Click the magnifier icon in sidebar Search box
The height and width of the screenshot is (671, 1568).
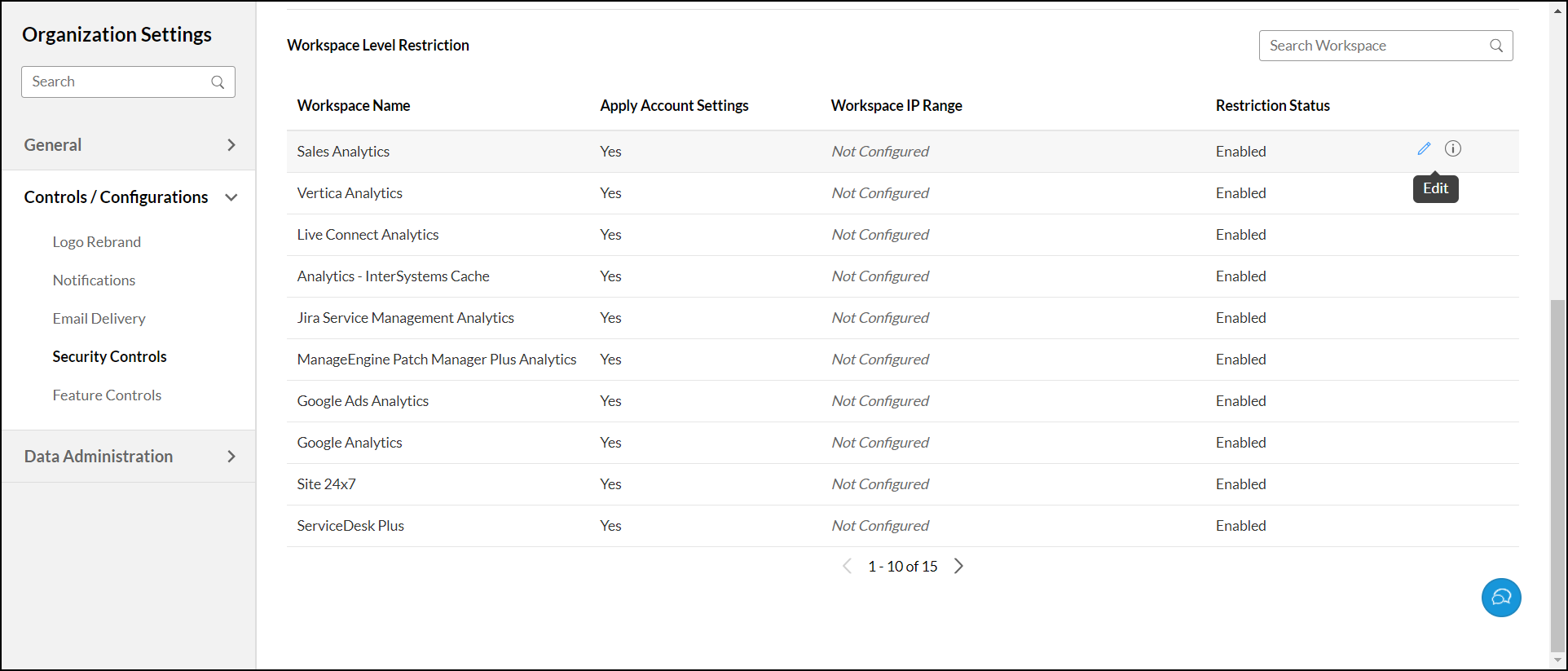click(218, 82)
